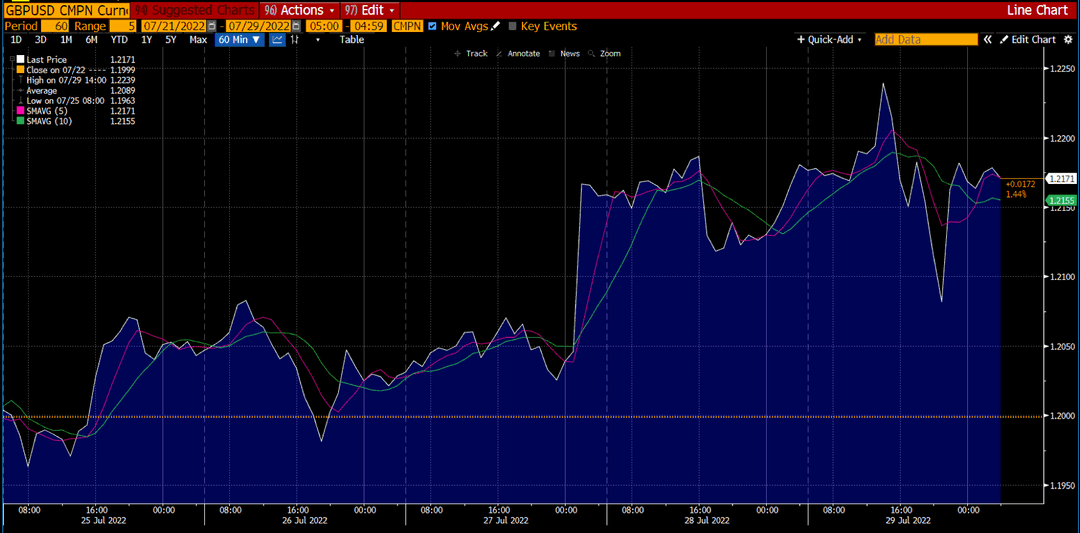Open the chart settings gear icon
Image resolution: width=1080 pixels, height=533 pixels.
1068,40
